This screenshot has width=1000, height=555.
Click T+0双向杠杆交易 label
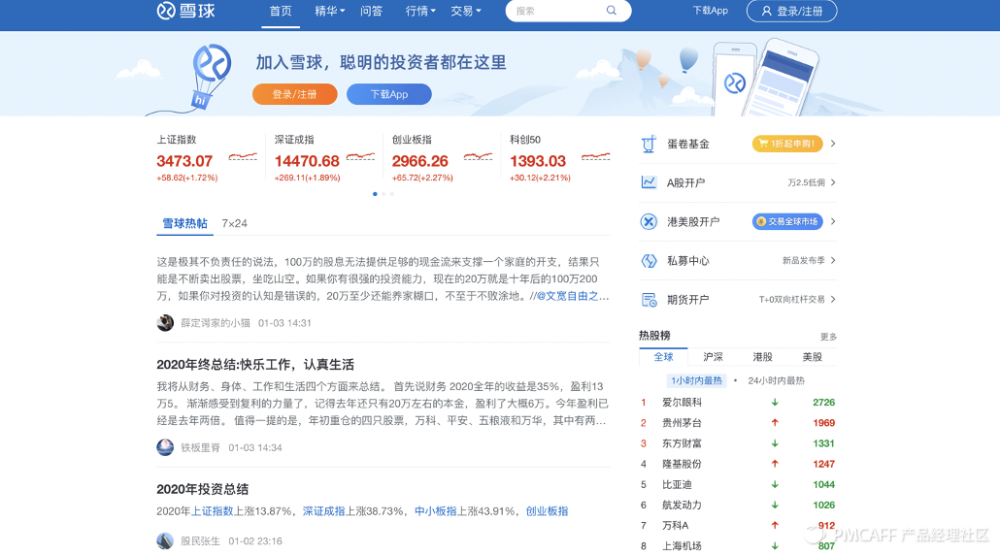pyautogui.click(x=791, y=300)
